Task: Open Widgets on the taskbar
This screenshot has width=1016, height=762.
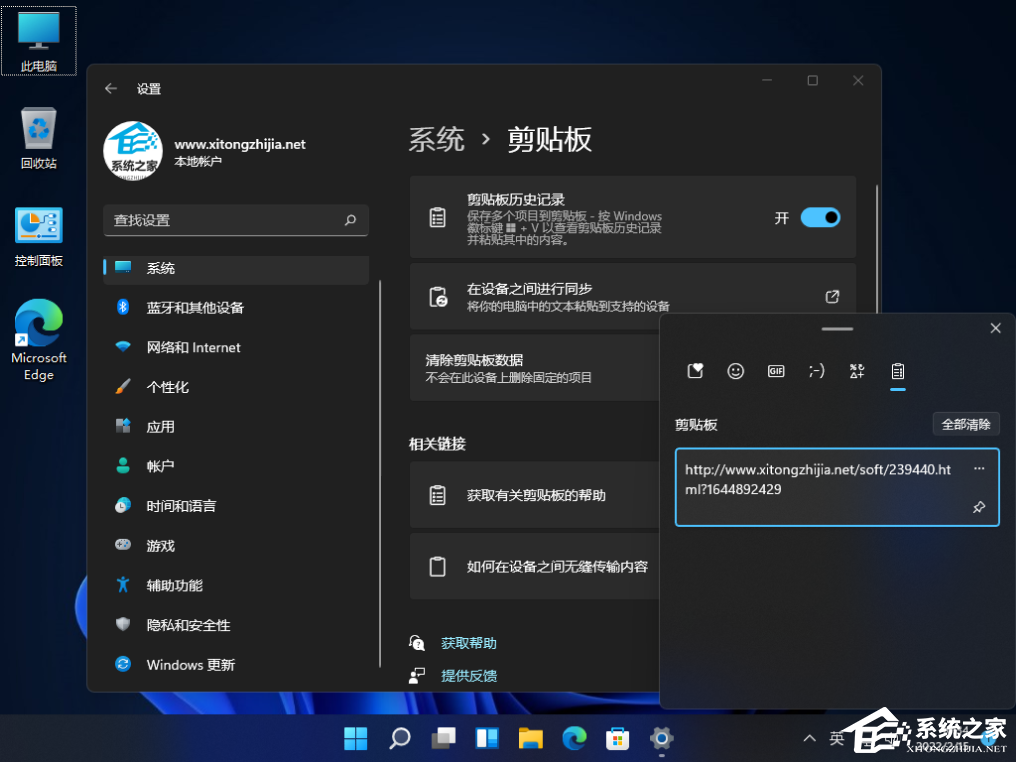Action: 487,738
